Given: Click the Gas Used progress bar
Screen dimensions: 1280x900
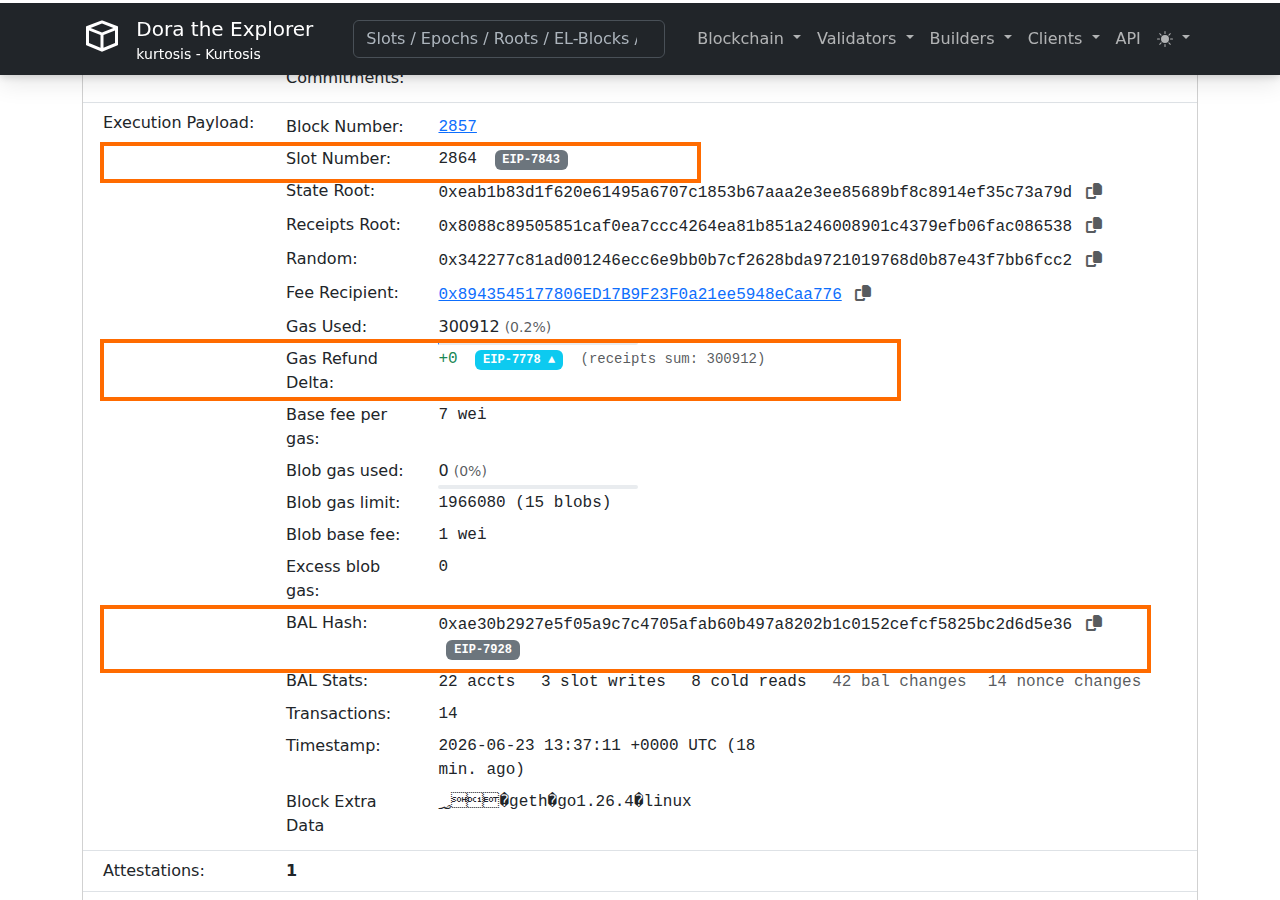Looking at the screenshot, I should tap(538, 342).
